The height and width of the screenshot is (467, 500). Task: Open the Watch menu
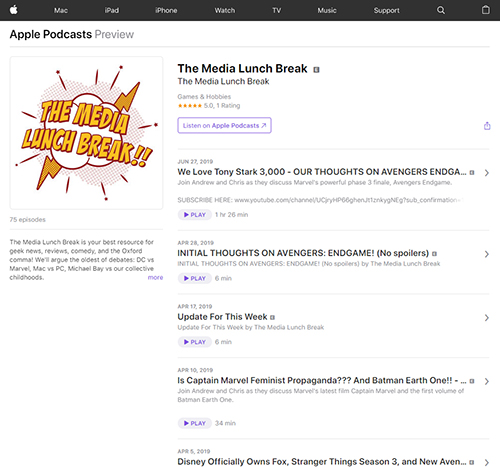225,10
